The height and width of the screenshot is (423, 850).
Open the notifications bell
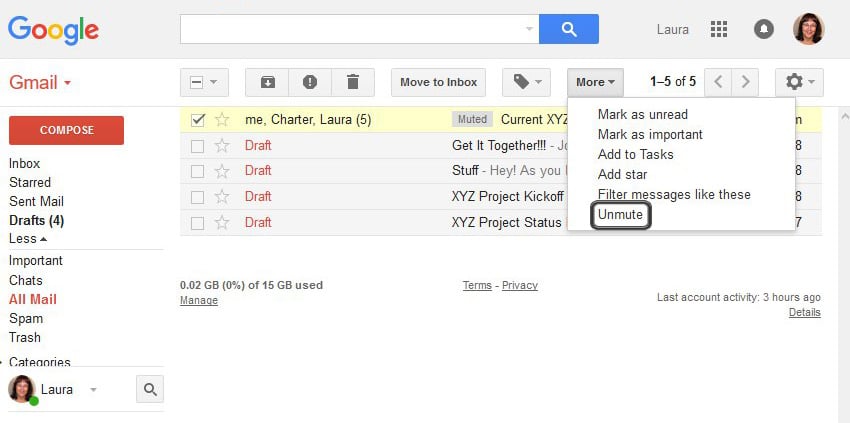coord(764,29)
